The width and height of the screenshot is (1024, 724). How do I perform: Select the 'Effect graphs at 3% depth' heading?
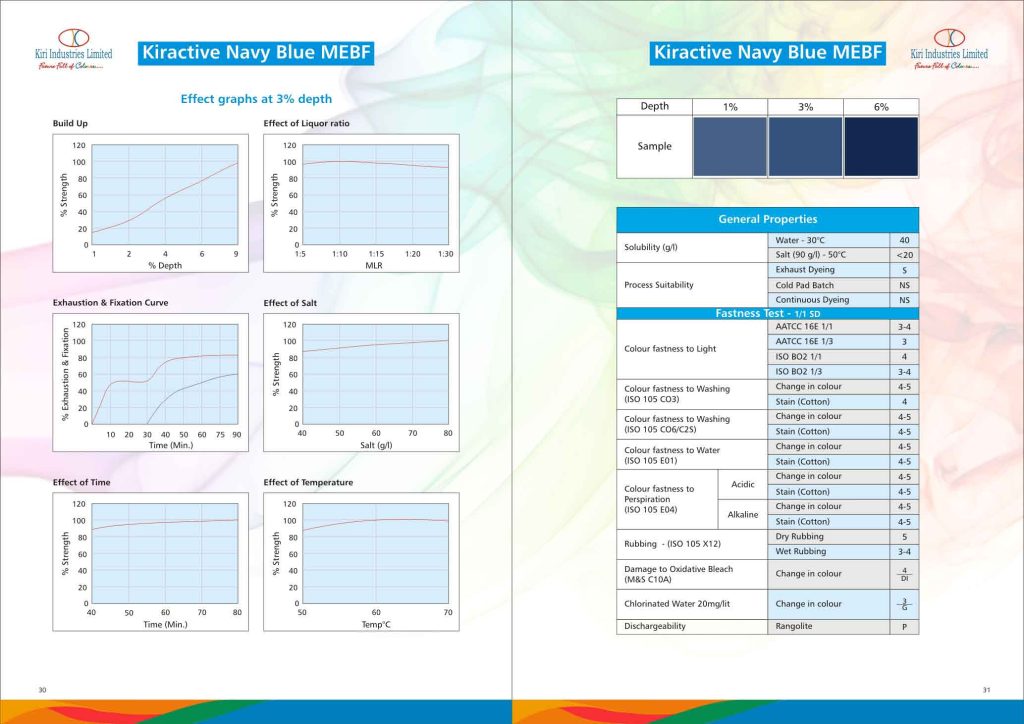(256, 99)
